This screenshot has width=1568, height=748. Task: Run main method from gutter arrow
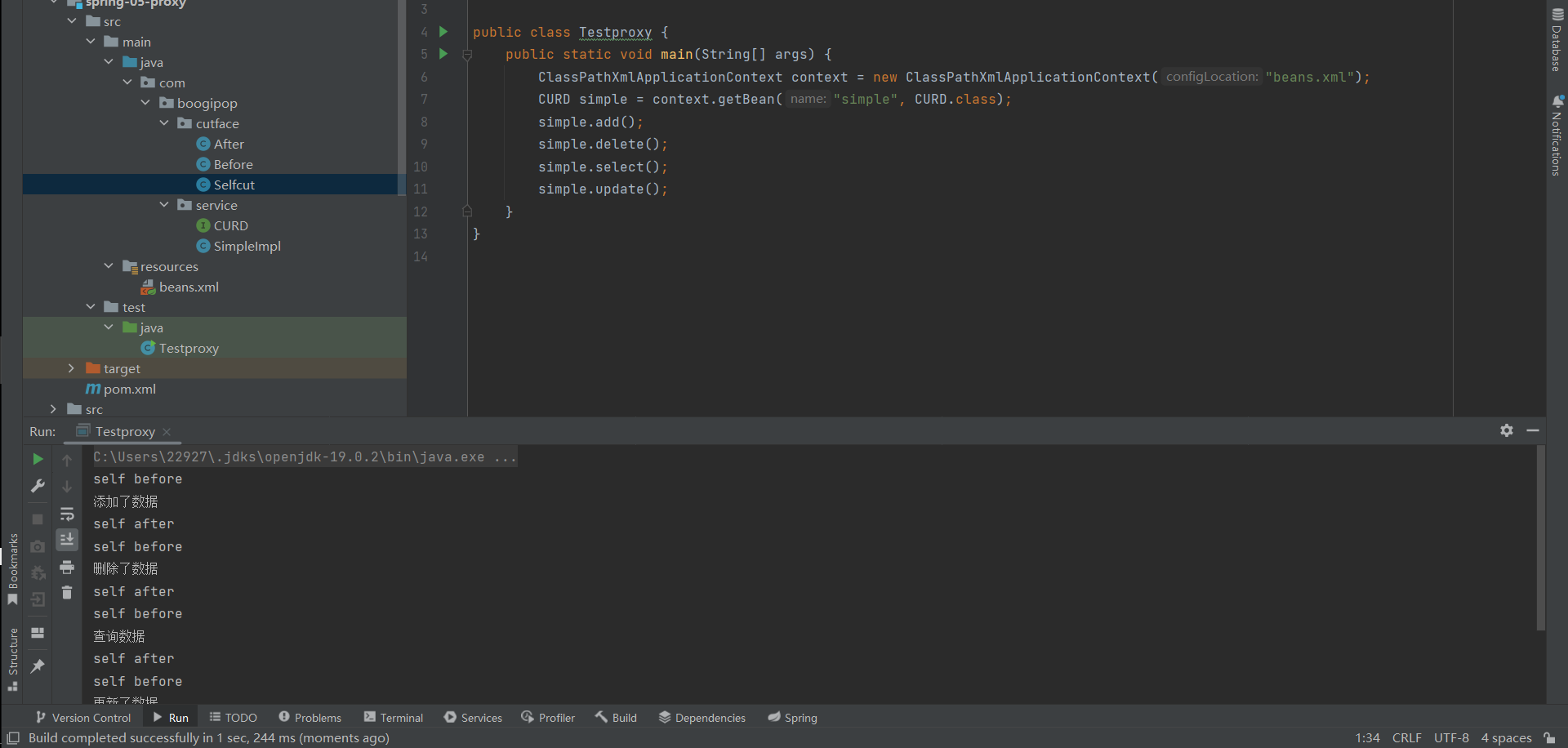[x=443, y=54]
